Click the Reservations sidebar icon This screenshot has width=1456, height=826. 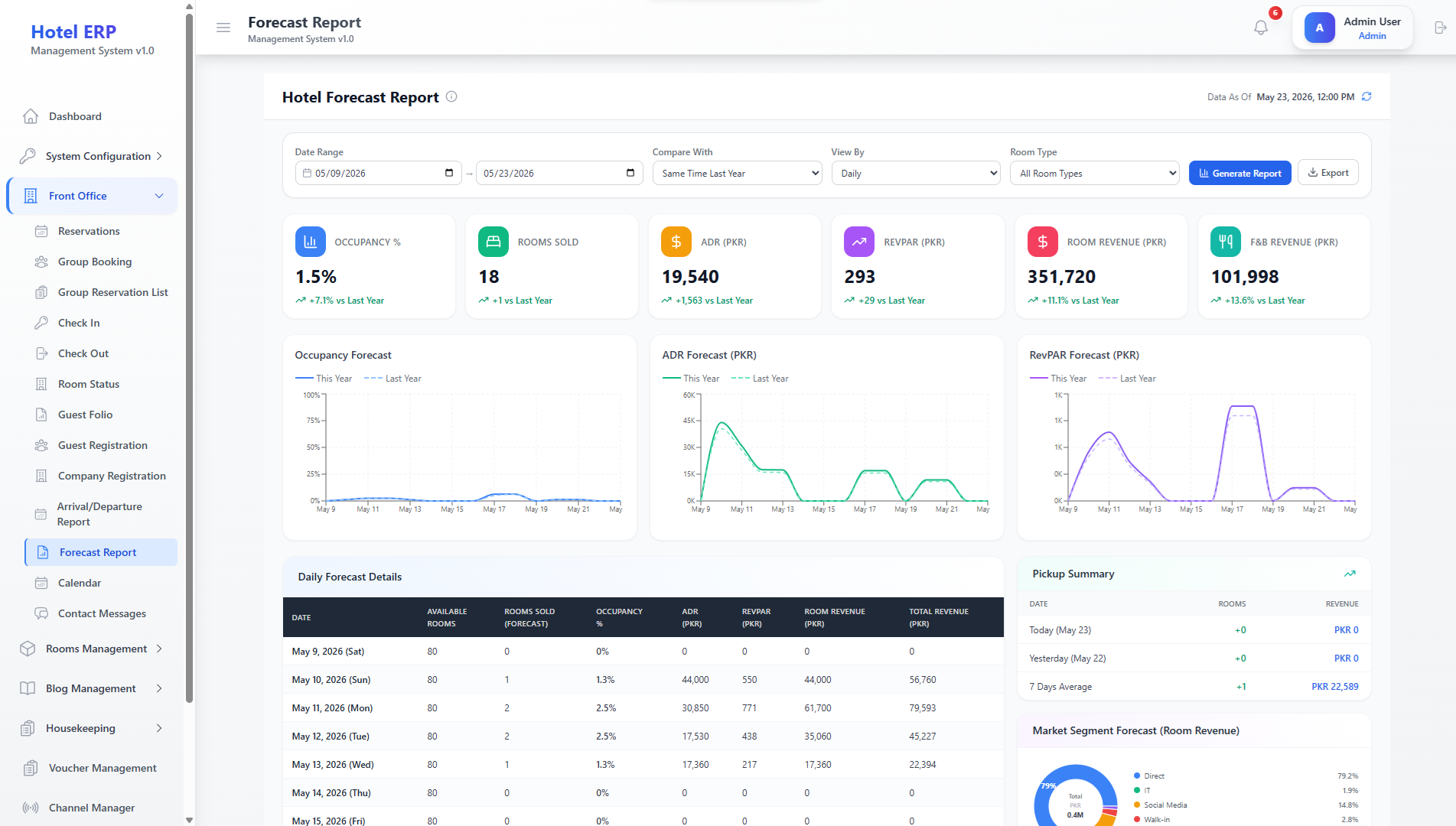41,231
